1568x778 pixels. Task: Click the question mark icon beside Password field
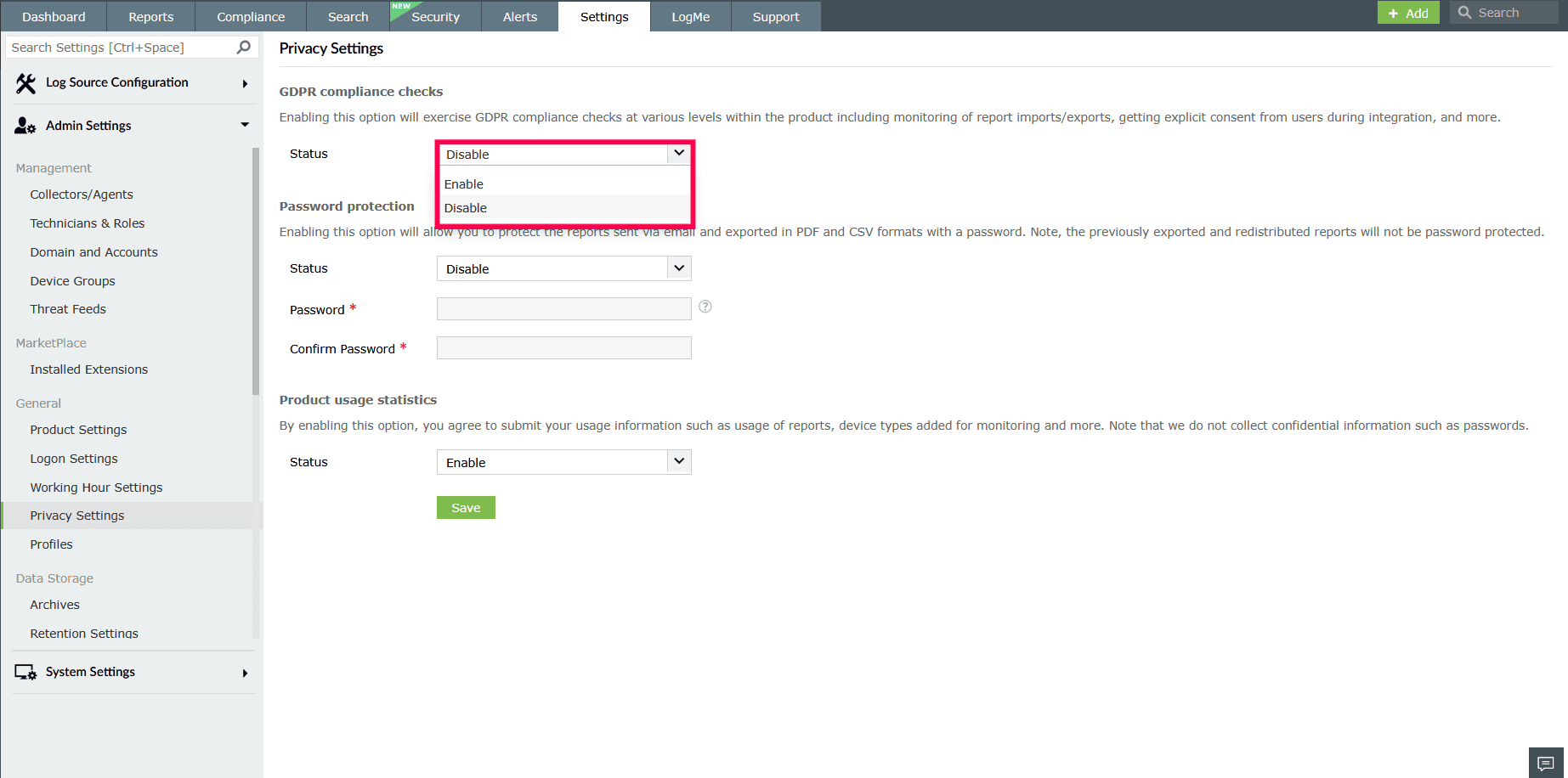705,307
